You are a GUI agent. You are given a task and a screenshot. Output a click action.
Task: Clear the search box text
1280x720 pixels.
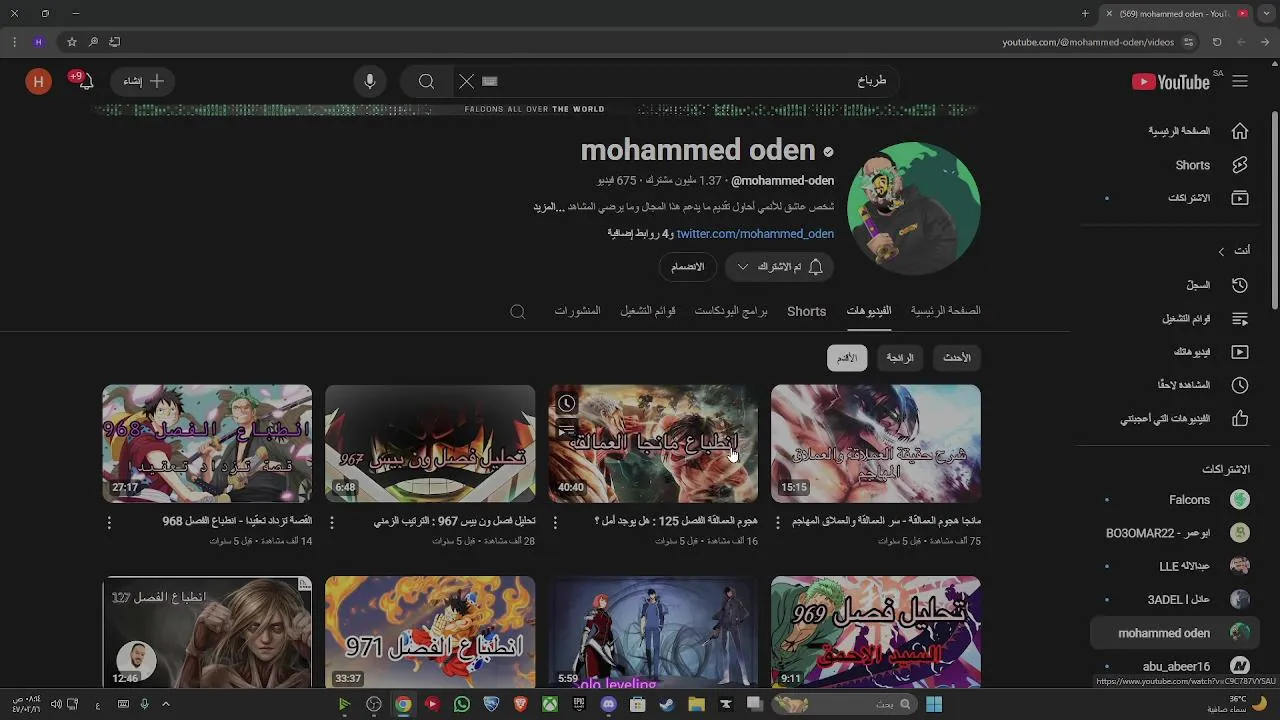[467, 82]
